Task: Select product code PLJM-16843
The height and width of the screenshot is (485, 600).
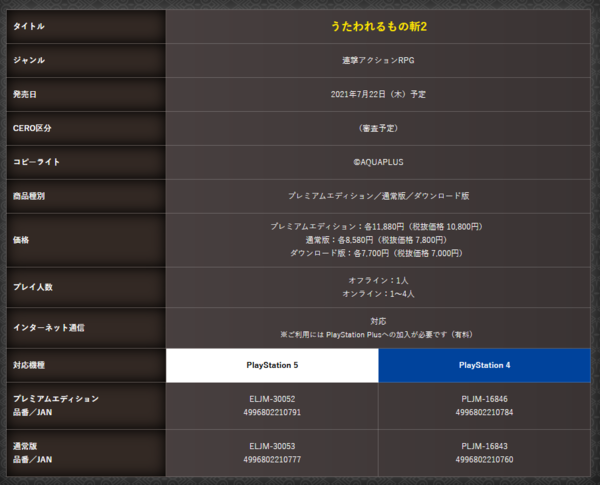Action: (484, 446)
